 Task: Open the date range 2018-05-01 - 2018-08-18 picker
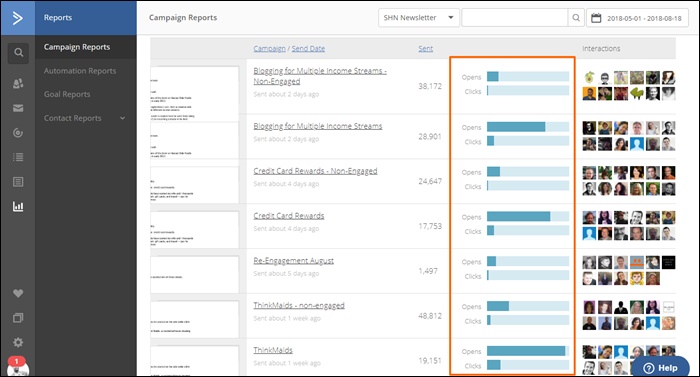coord(637,18)
